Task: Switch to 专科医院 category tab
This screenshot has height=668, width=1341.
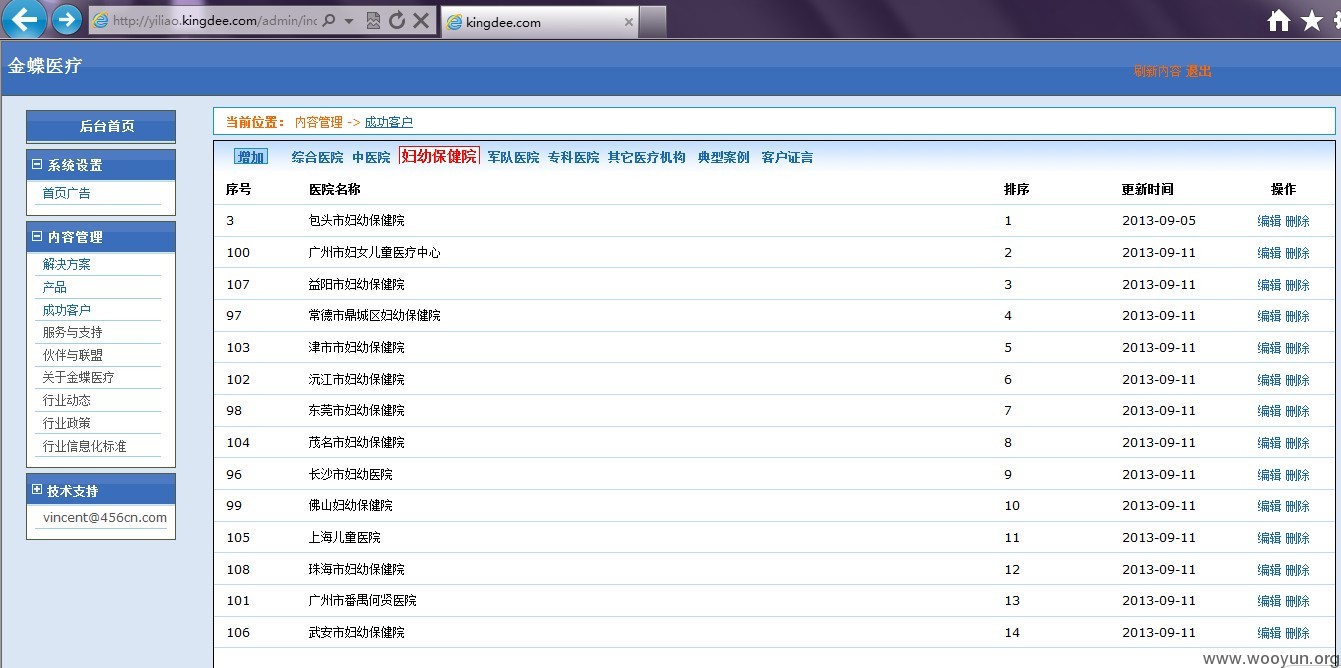Action: (x=573, y=157)
